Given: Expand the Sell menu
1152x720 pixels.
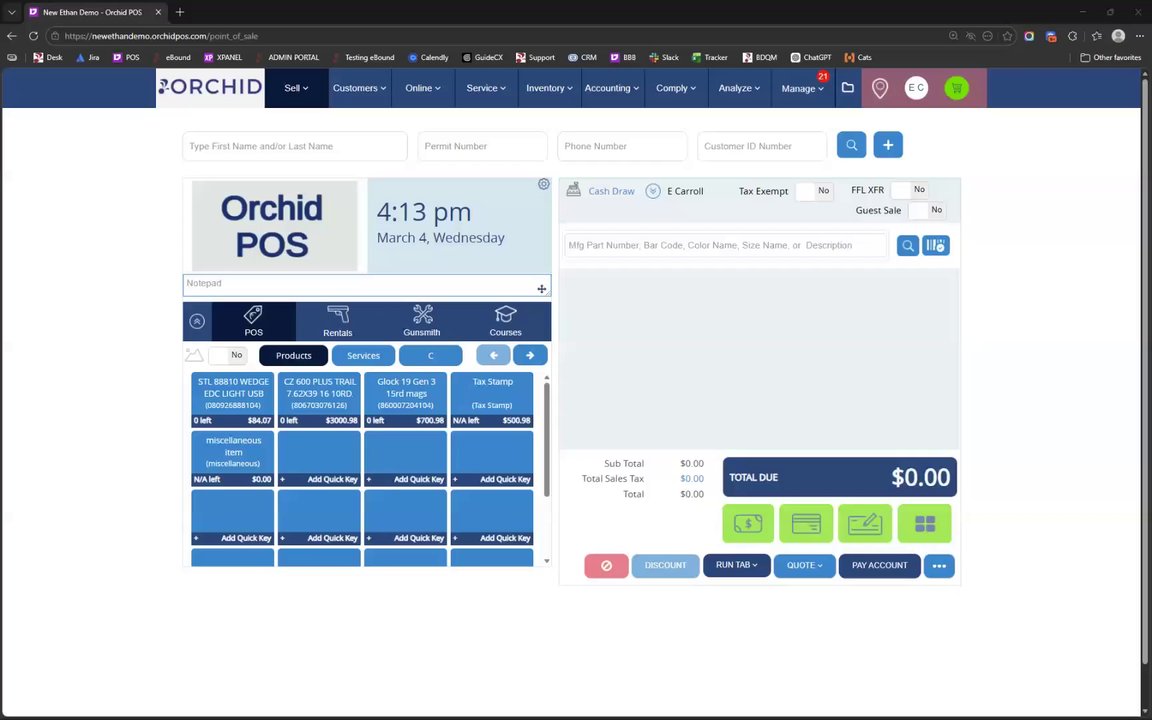Looking at the screenshot, I should pyautogui.click(x=296, y=88).
